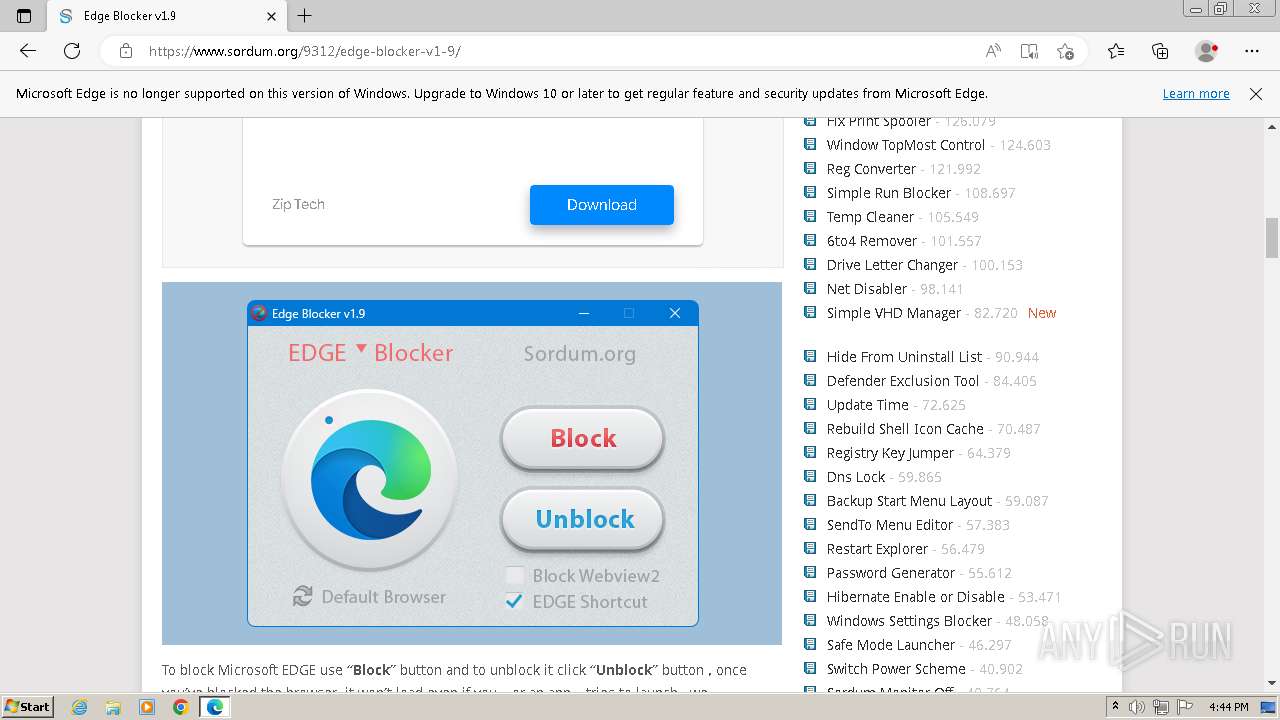Open Simple VHD Manager link
The width and height of the screenshot is (1280, 720).
pos(894,313)
